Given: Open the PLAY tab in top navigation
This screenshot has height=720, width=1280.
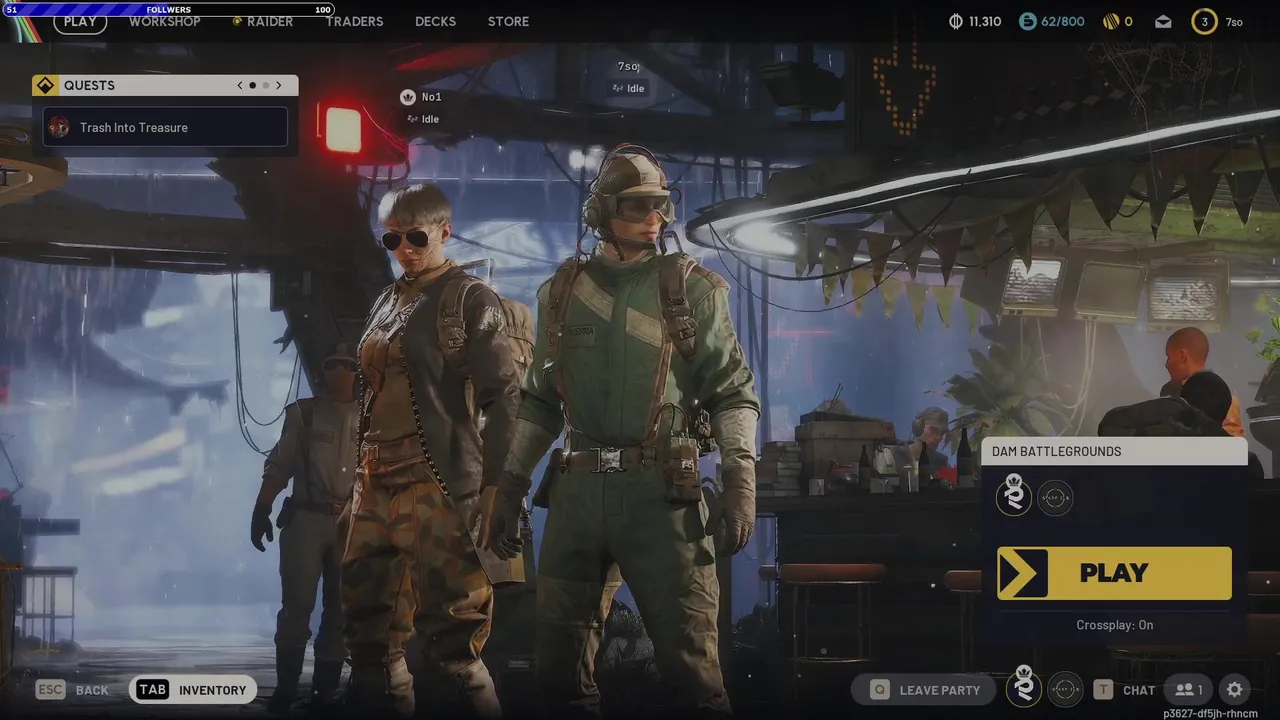Looking at the screenshot, I should pos(80,21).
